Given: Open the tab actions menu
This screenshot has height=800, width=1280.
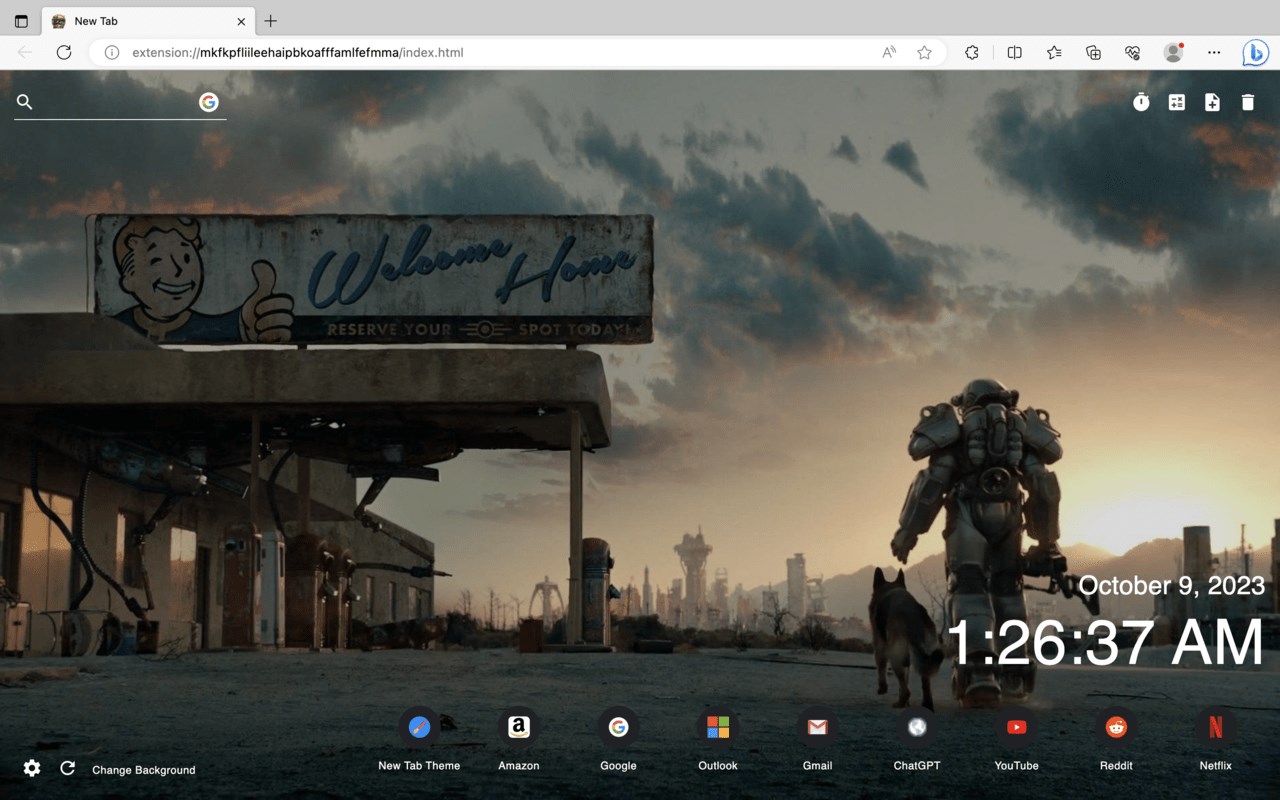Looking at the screenshot, I should (x=21, y=21).
